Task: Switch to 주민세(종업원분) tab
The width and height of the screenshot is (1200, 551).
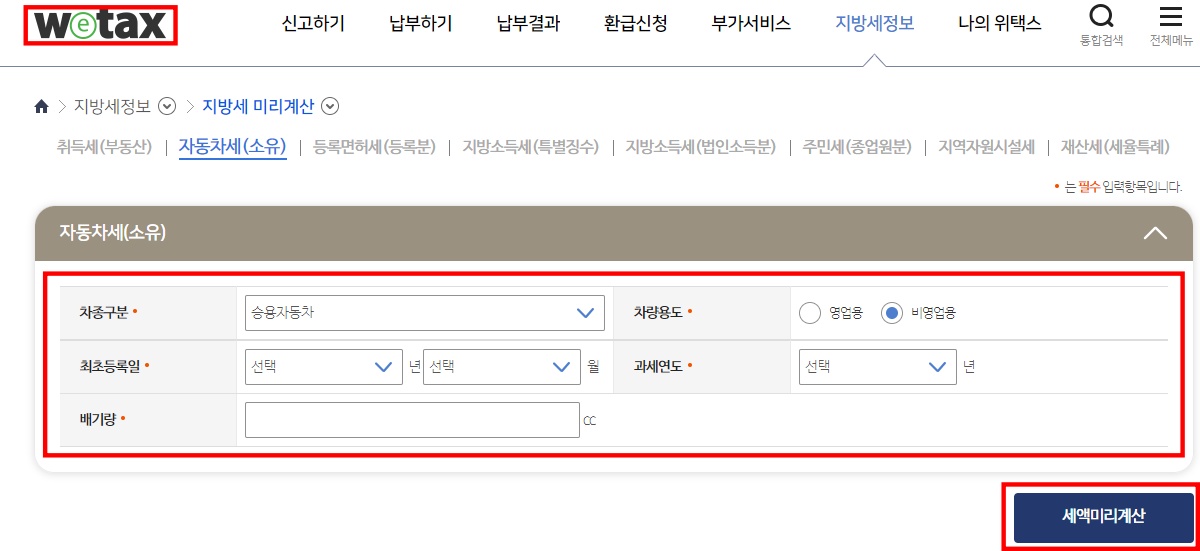Action: [x=857, y=147]
